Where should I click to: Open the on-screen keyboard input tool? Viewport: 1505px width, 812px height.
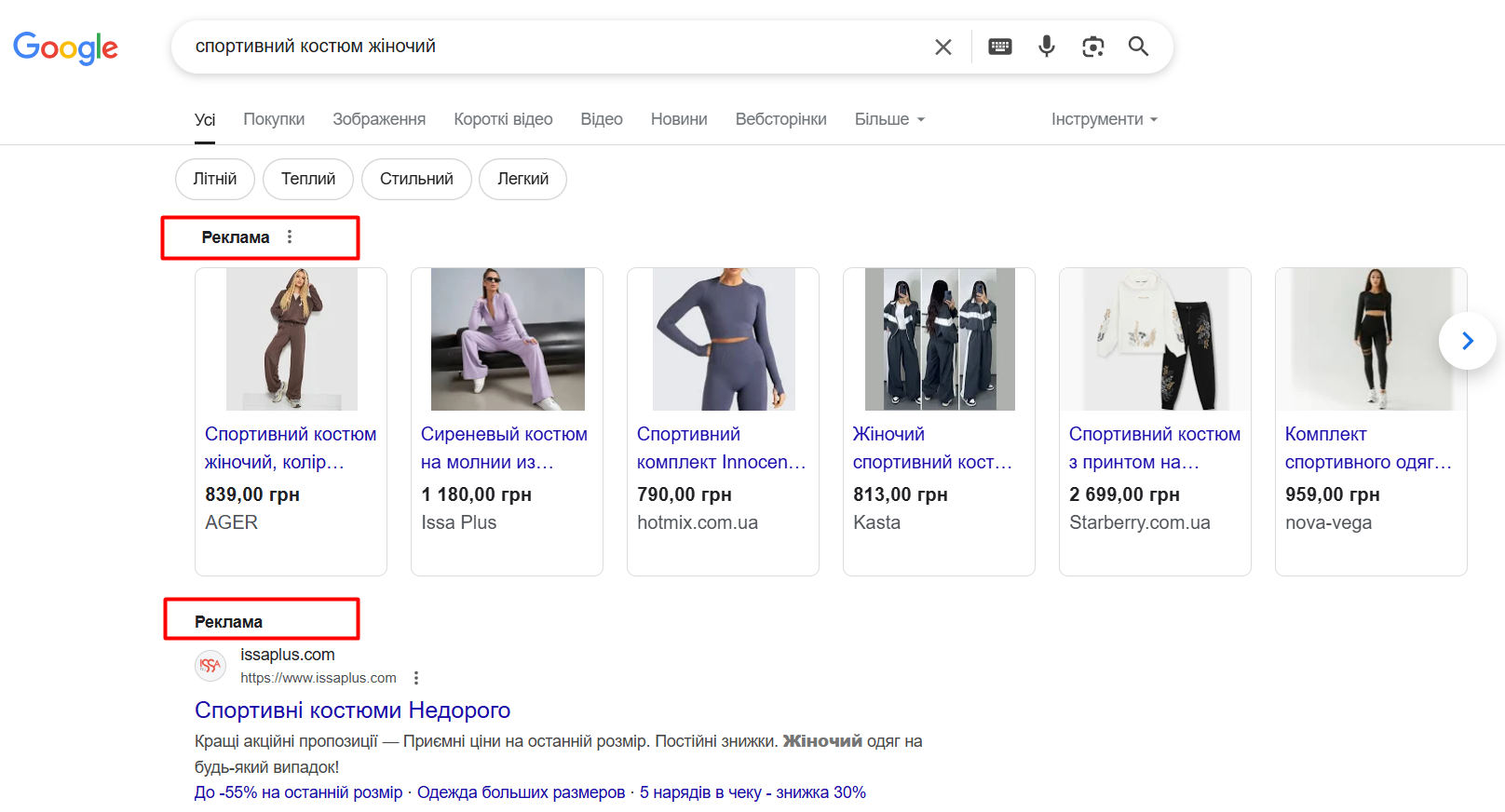(999, 47)
